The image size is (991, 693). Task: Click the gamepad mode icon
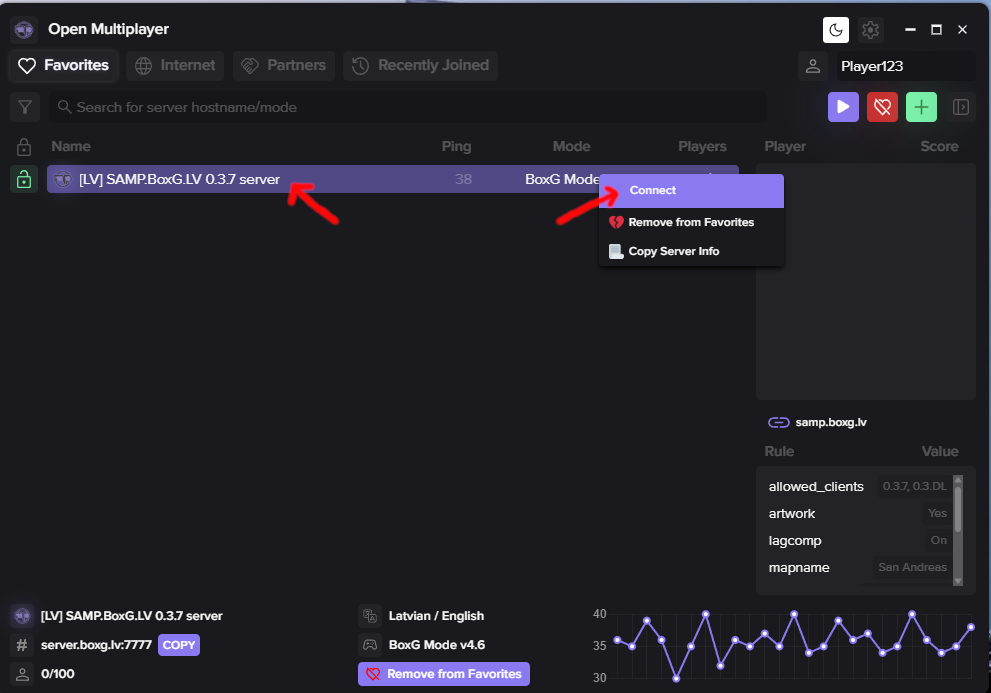[x=370, y=645]
